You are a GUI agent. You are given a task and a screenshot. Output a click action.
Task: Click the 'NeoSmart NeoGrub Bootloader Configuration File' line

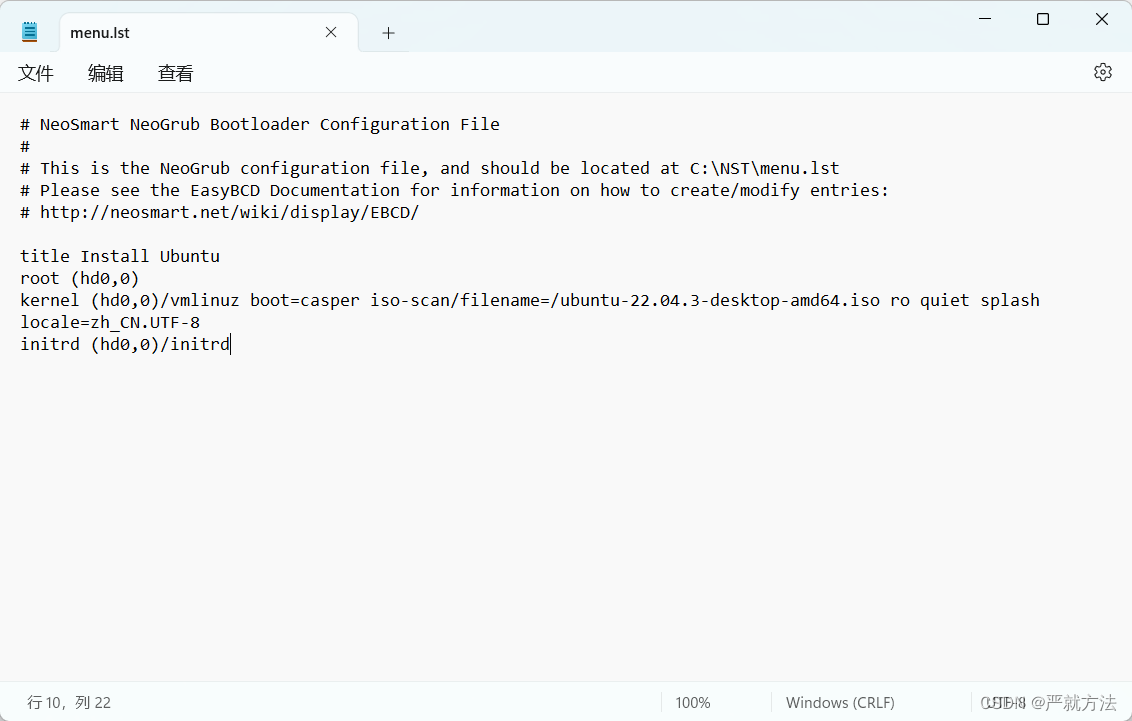(260, 124)
